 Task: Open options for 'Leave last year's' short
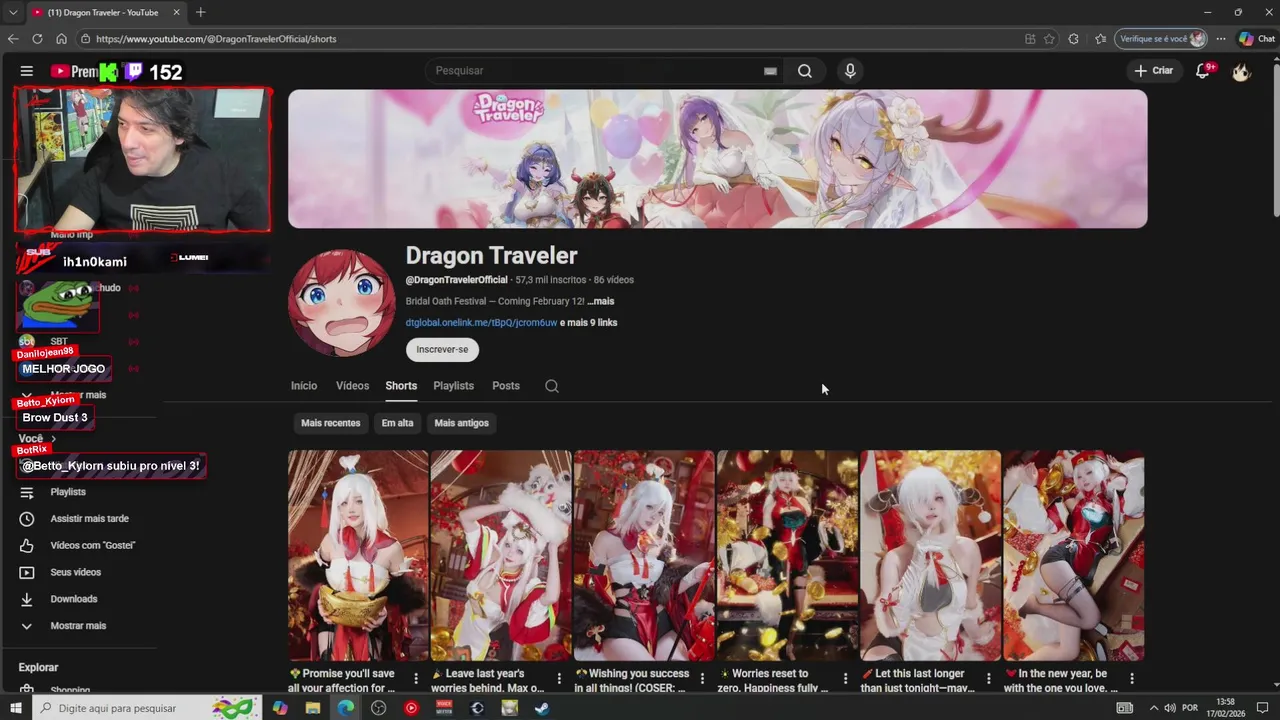tap(559, 679)
